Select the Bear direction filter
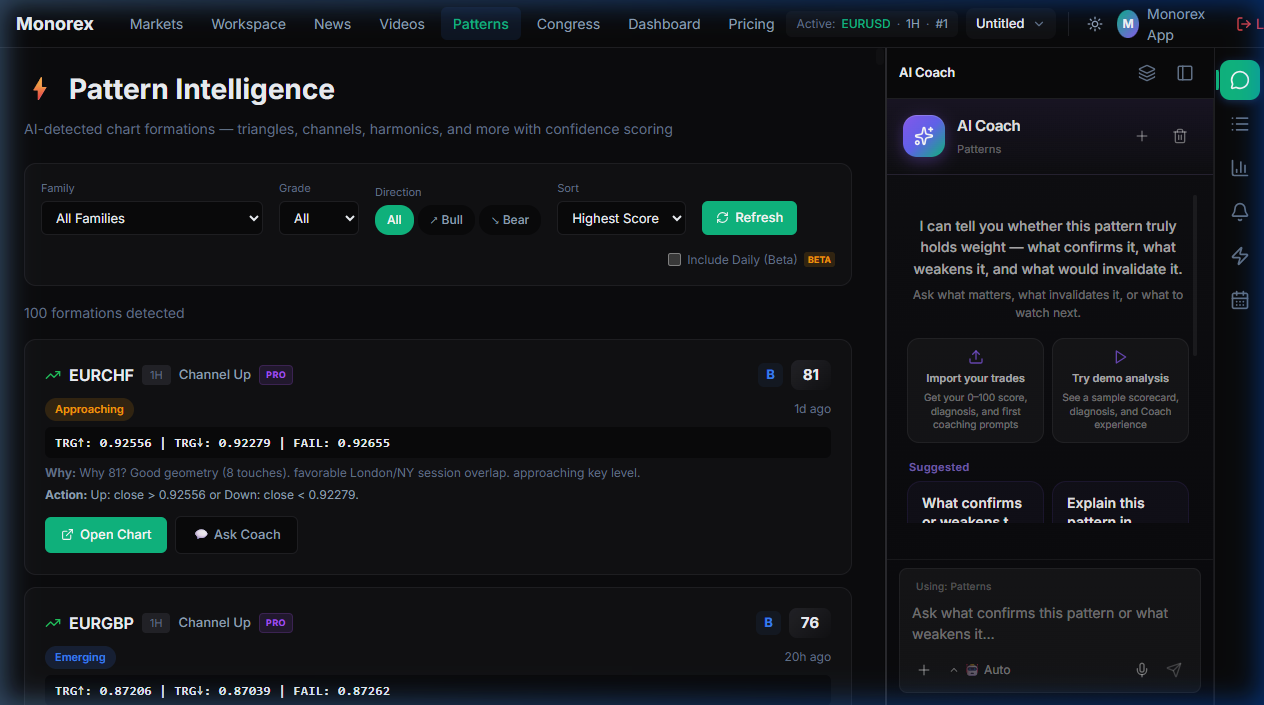Viewport: 1264px width, 705px height. coord(510,220)
